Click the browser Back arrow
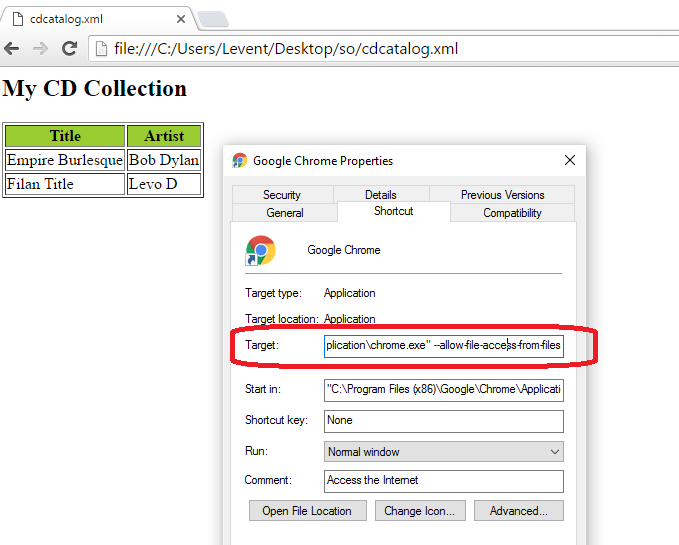This screenshot has height=545, width=679. [x=12, y=49]
